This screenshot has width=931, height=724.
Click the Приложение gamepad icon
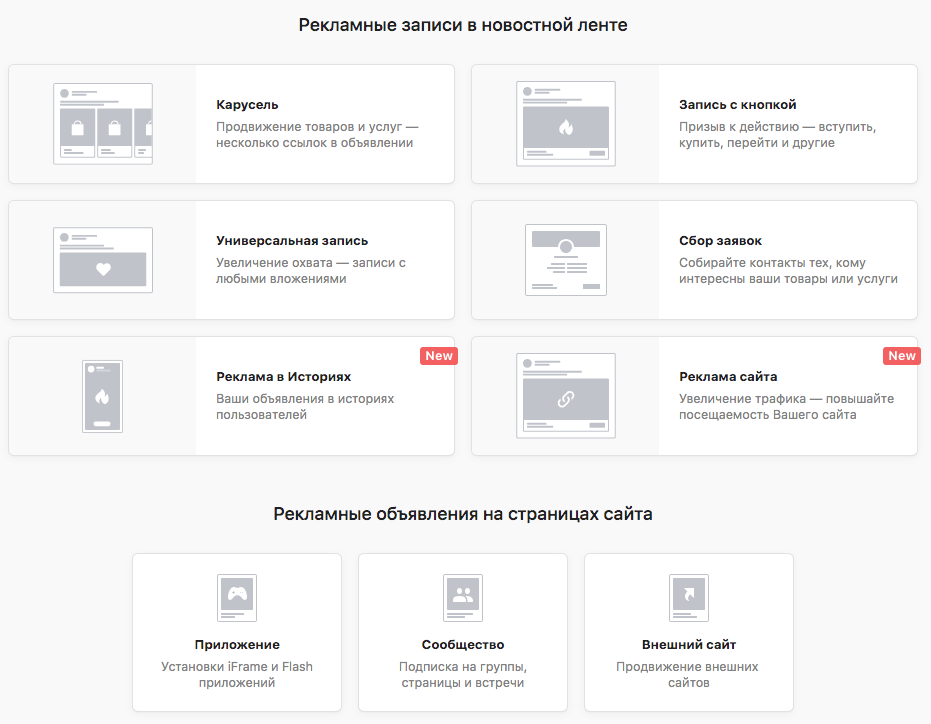237,598
